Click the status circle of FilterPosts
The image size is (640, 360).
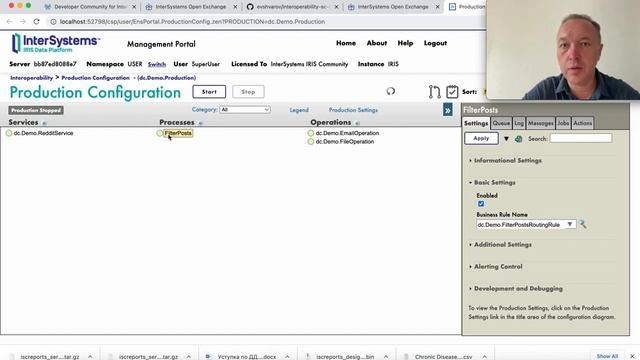[160, 133]
